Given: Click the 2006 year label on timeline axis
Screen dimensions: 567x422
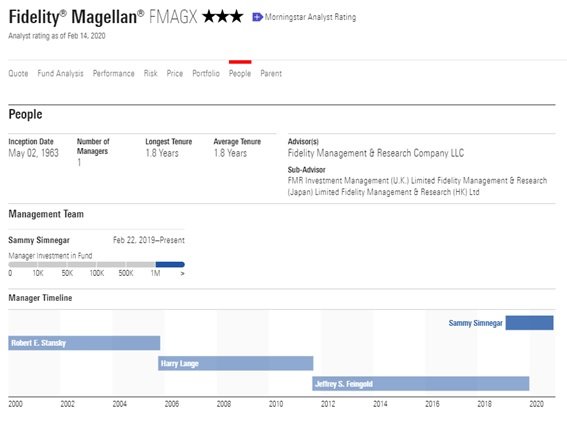Looking at the screenshot, I should pyautogui.click(x=172, y=404).
